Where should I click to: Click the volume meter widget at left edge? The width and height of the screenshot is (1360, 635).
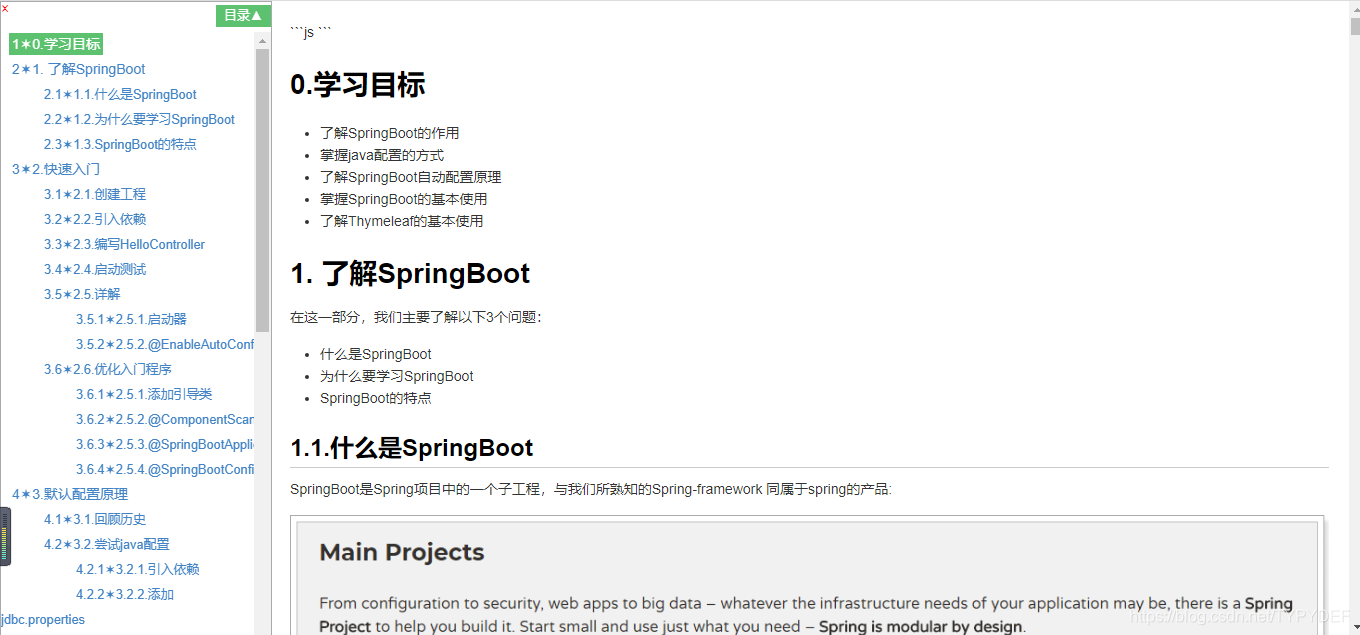5,537
